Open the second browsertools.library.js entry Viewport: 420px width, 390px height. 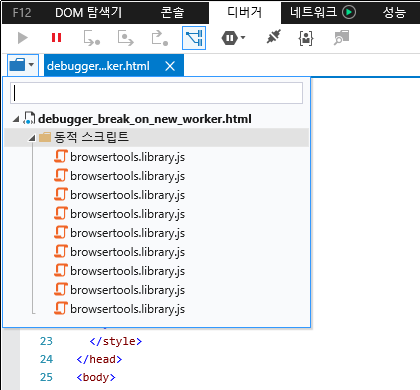pos(128,176)
